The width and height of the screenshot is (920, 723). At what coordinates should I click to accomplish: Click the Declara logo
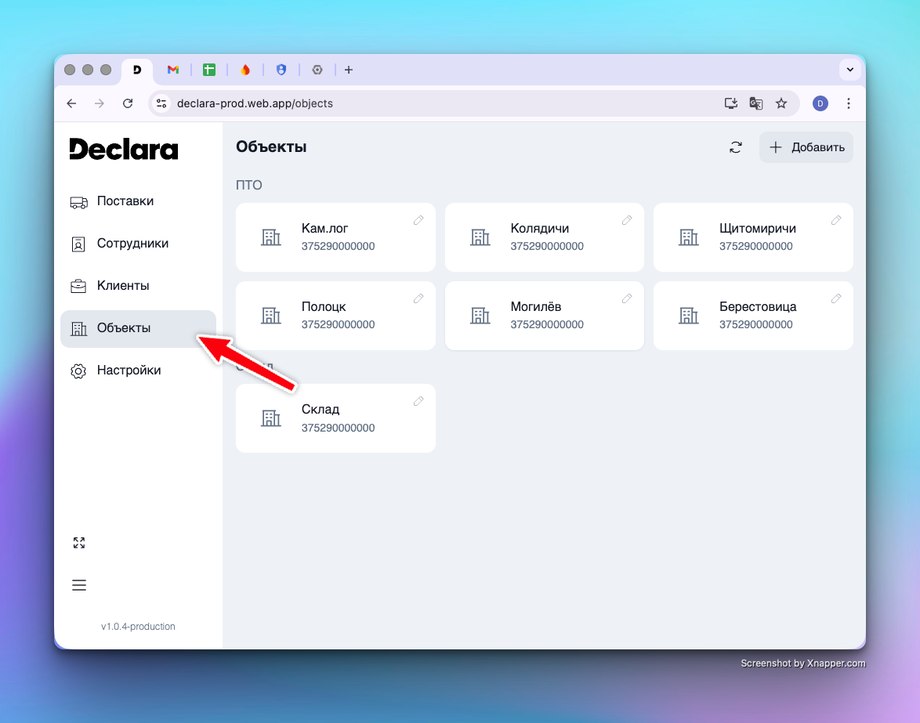[x=124, y=149]
